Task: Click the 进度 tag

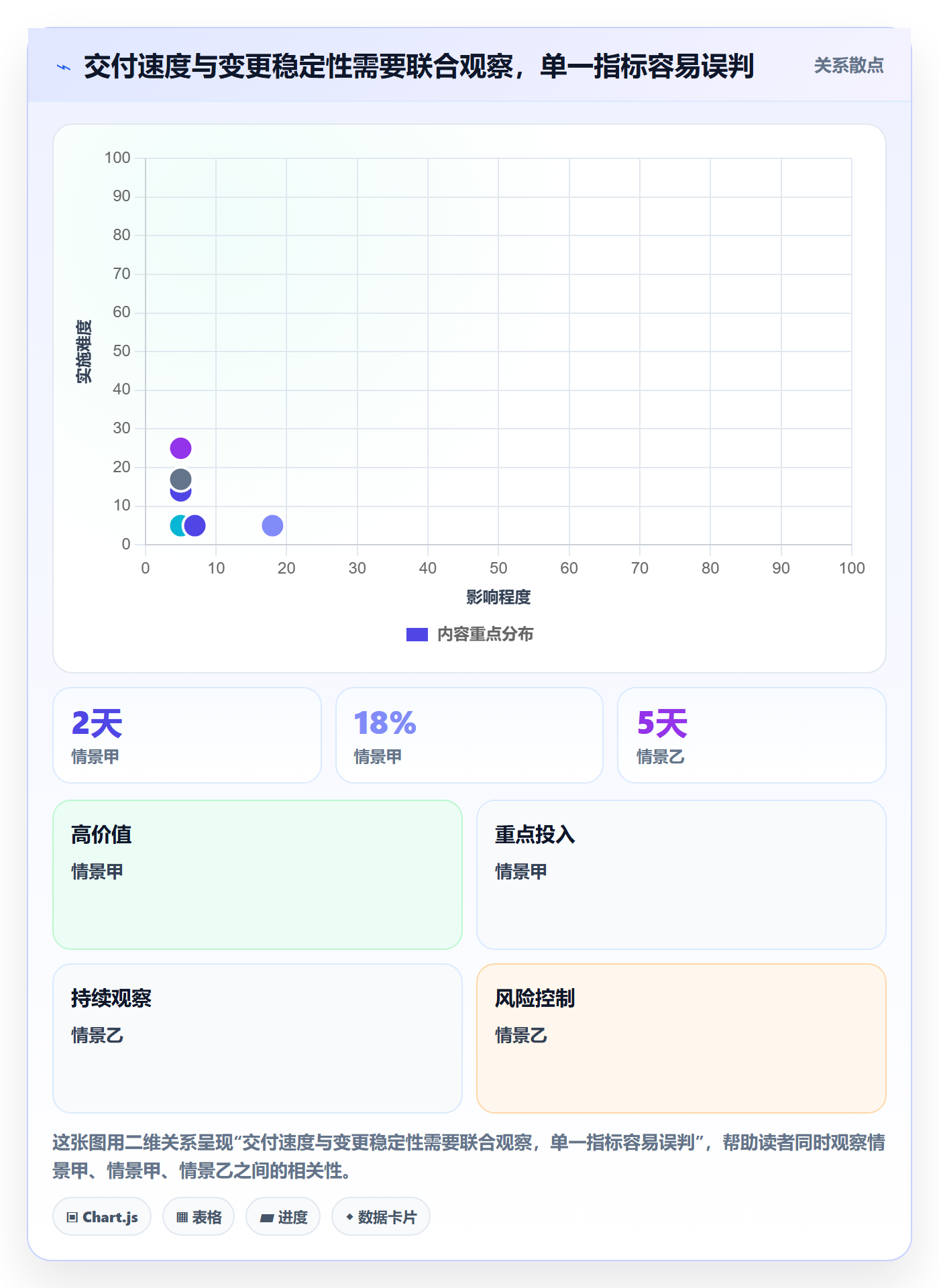Action: click(283, 1217)
